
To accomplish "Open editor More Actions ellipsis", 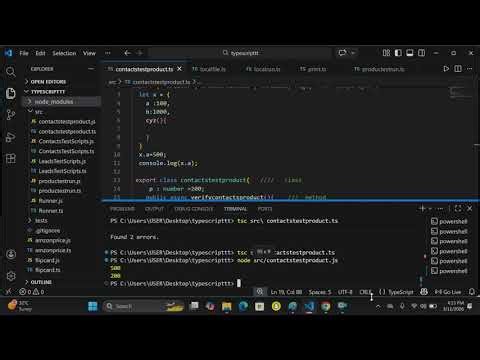I will click(470, 69).
